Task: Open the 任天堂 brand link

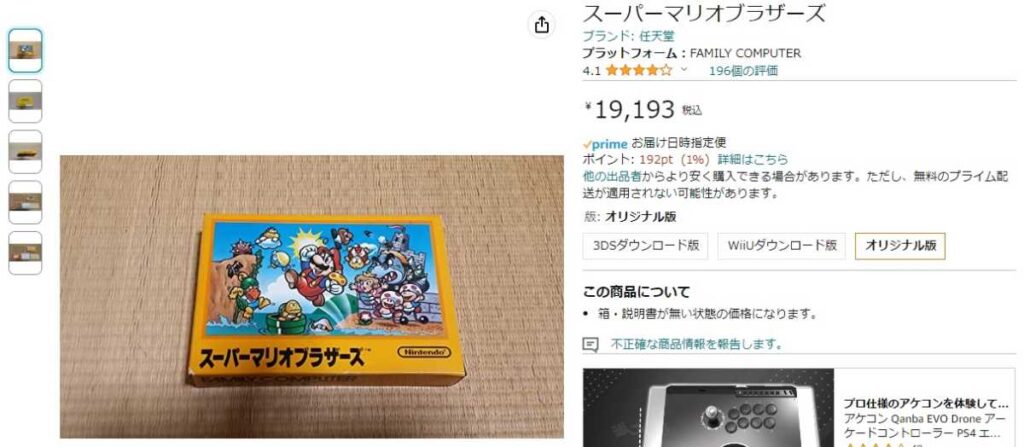Action: tap(657, 36)
